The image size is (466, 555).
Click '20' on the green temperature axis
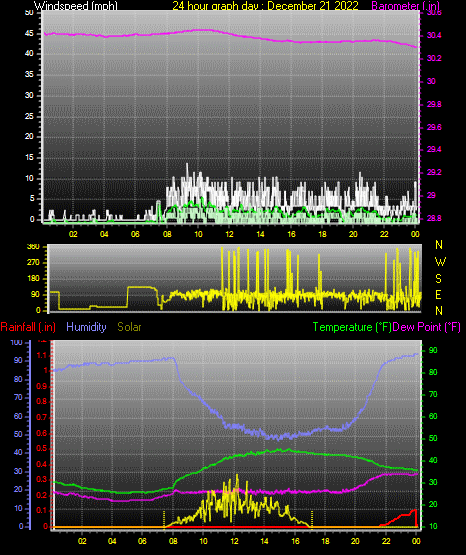pos(433,504)
